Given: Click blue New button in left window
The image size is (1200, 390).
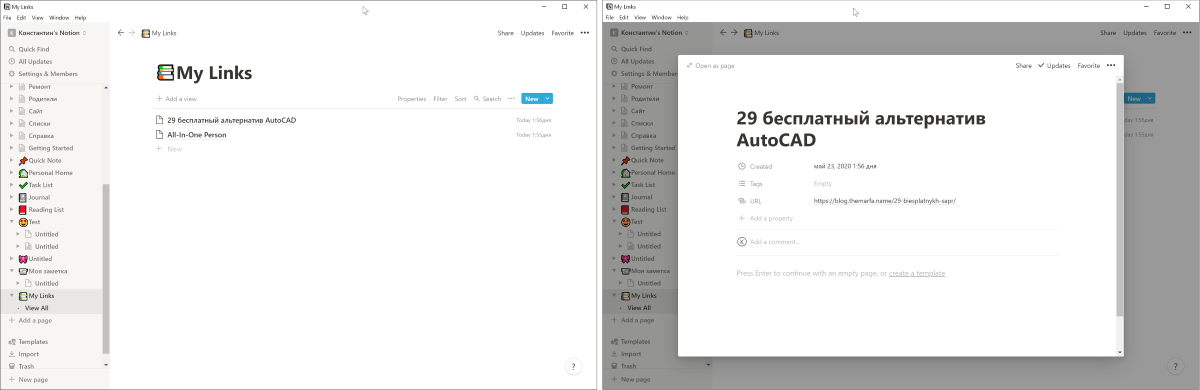Looking at the screenshot, I should tap(531, 99).
